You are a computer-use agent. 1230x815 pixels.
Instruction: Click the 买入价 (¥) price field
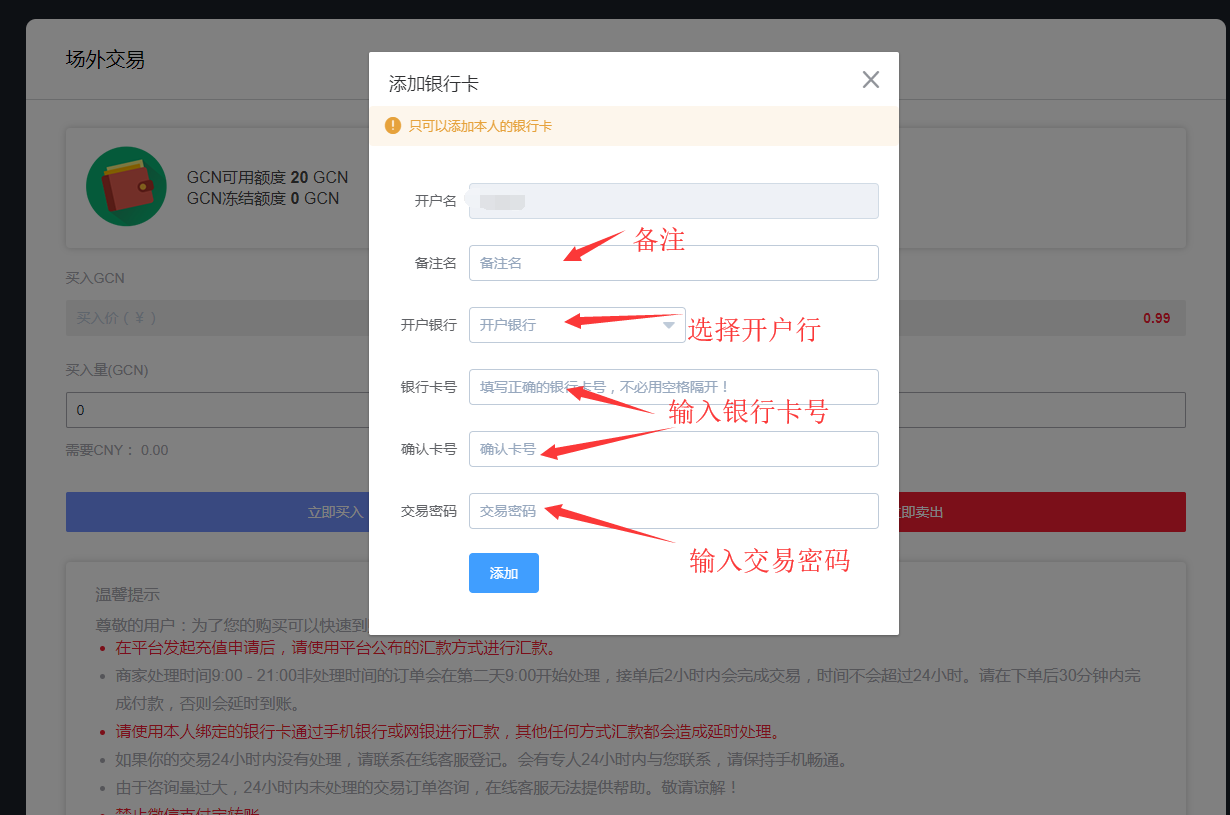click(217, 318)
